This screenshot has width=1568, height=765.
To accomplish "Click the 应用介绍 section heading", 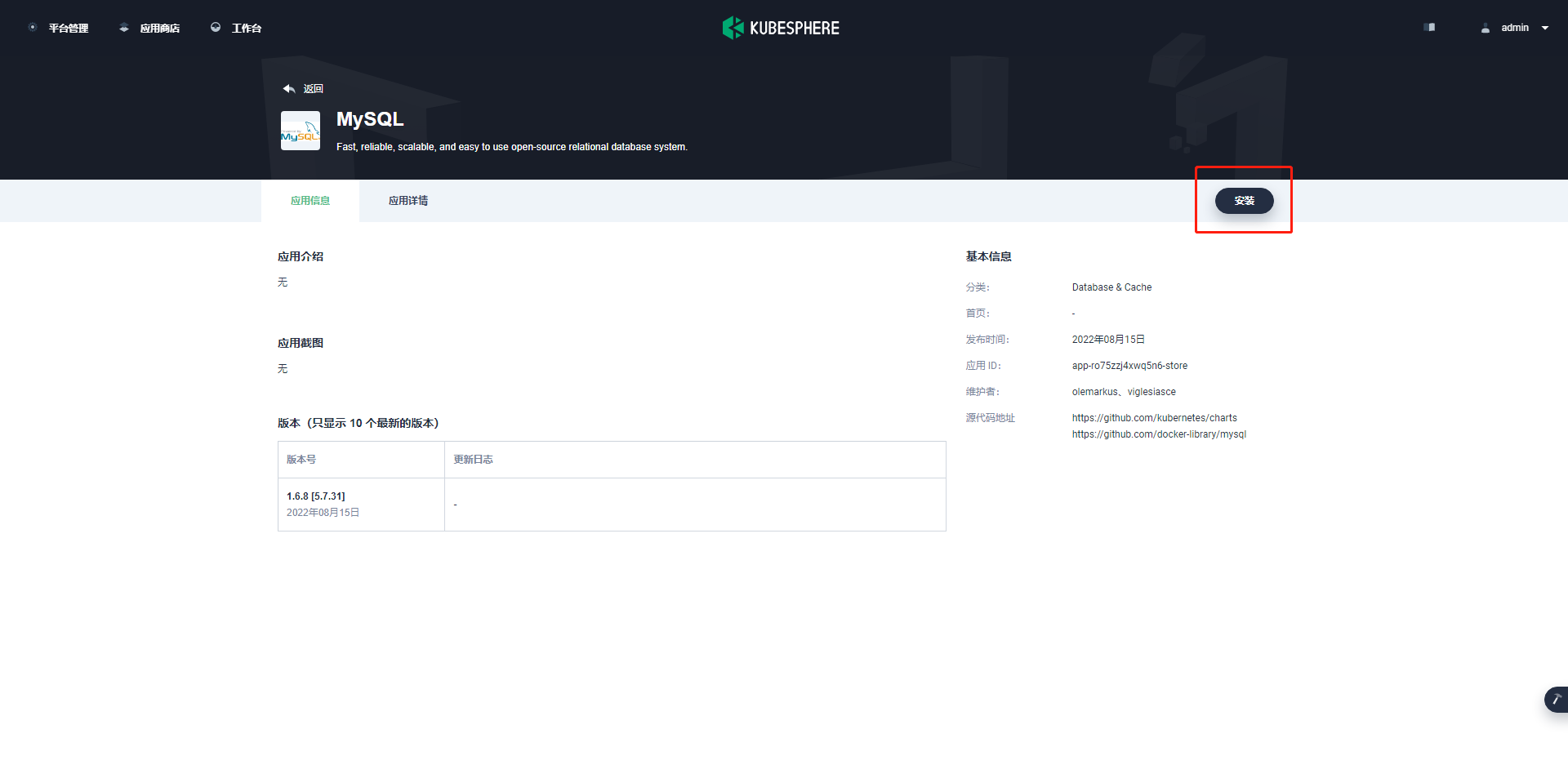I will 301,256.
